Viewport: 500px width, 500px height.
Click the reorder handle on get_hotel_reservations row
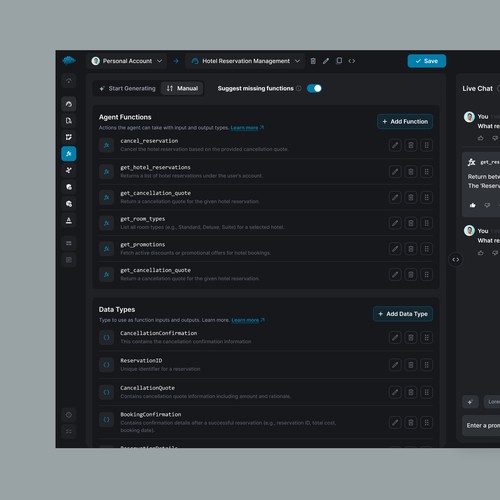pyautogui.click(x=426, y=172)
